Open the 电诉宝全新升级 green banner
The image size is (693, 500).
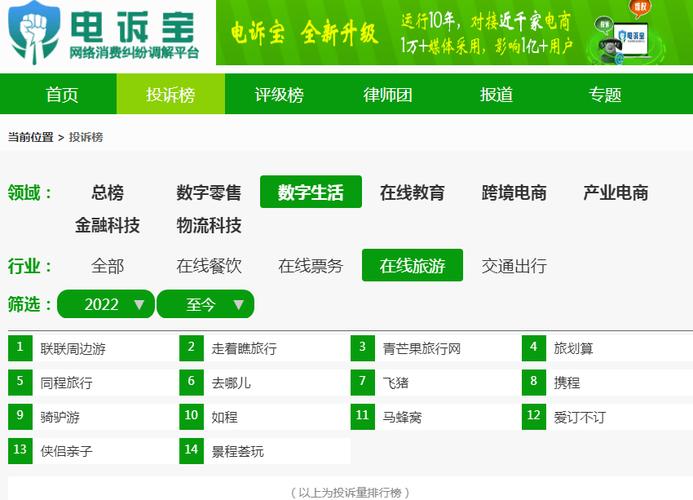point(454,32)
